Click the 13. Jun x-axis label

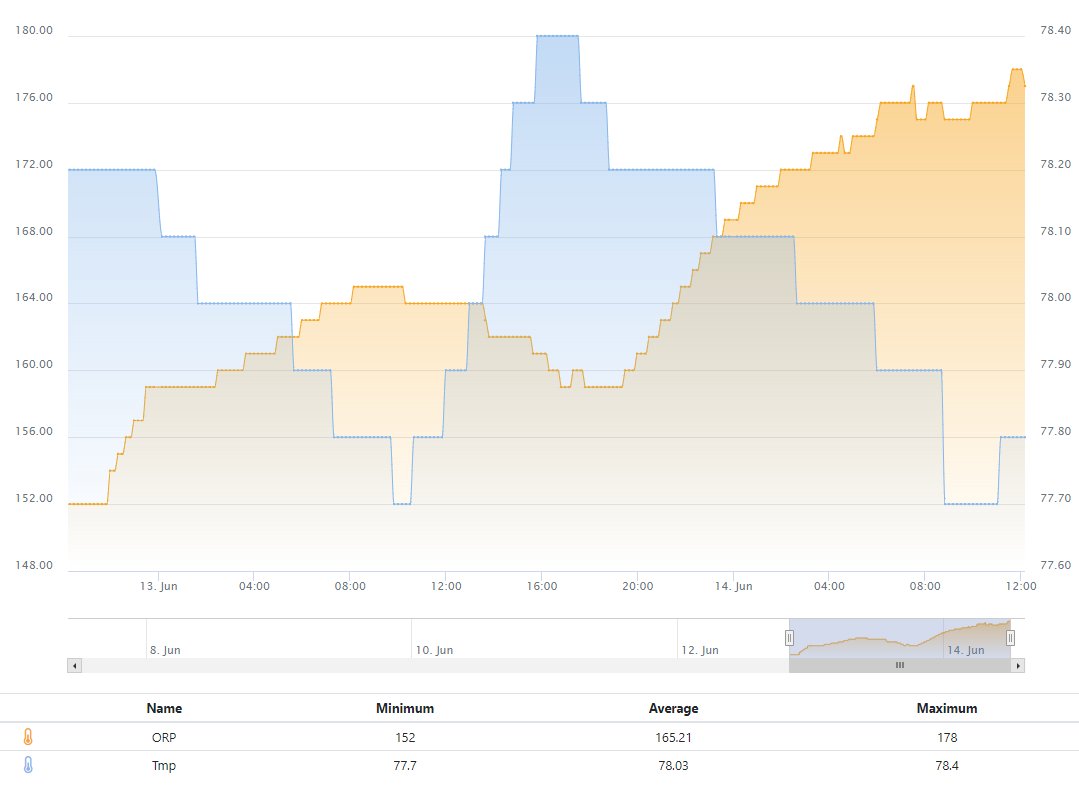pyautogui.click(x=158, y=586)
